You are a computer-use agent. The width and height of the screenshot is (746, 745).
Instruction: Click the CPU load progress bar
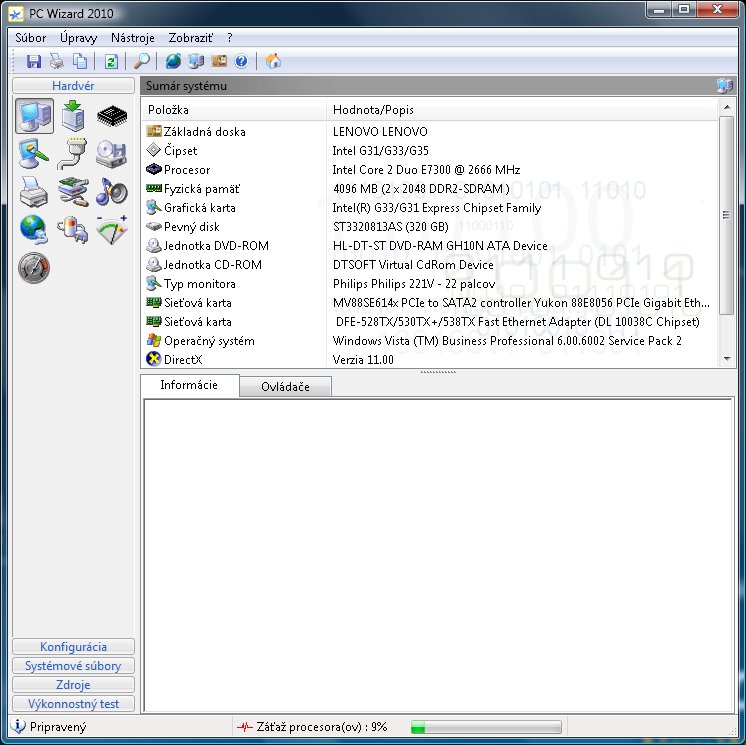click(486, 727)
